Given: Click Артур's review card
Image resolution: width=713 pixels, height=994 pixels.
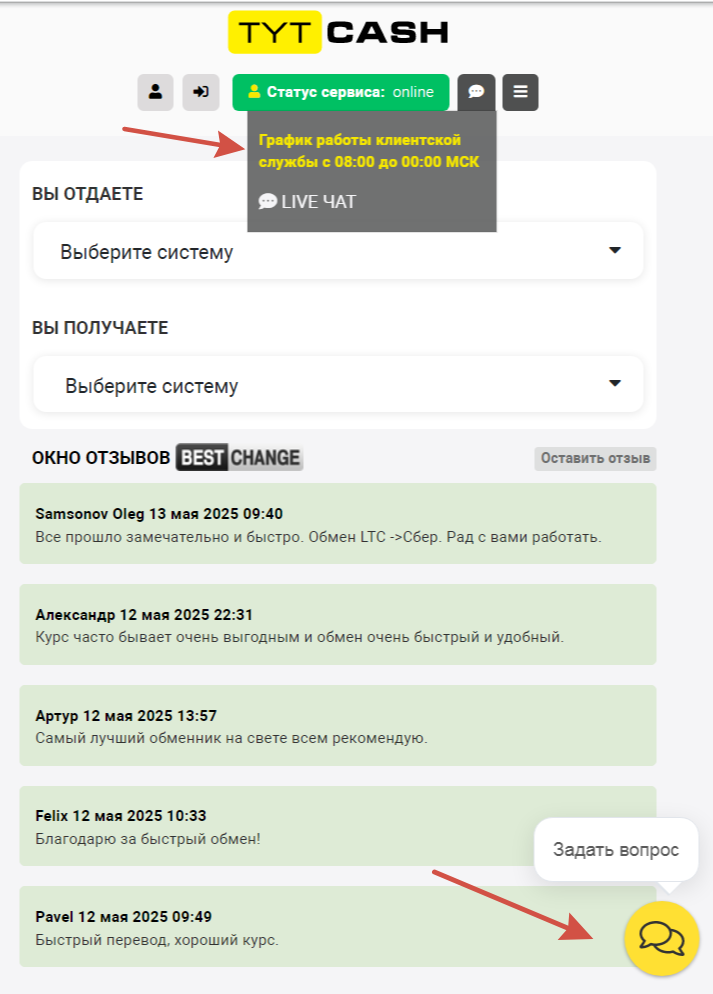Looking at the screenshot, I should point(338,726).
